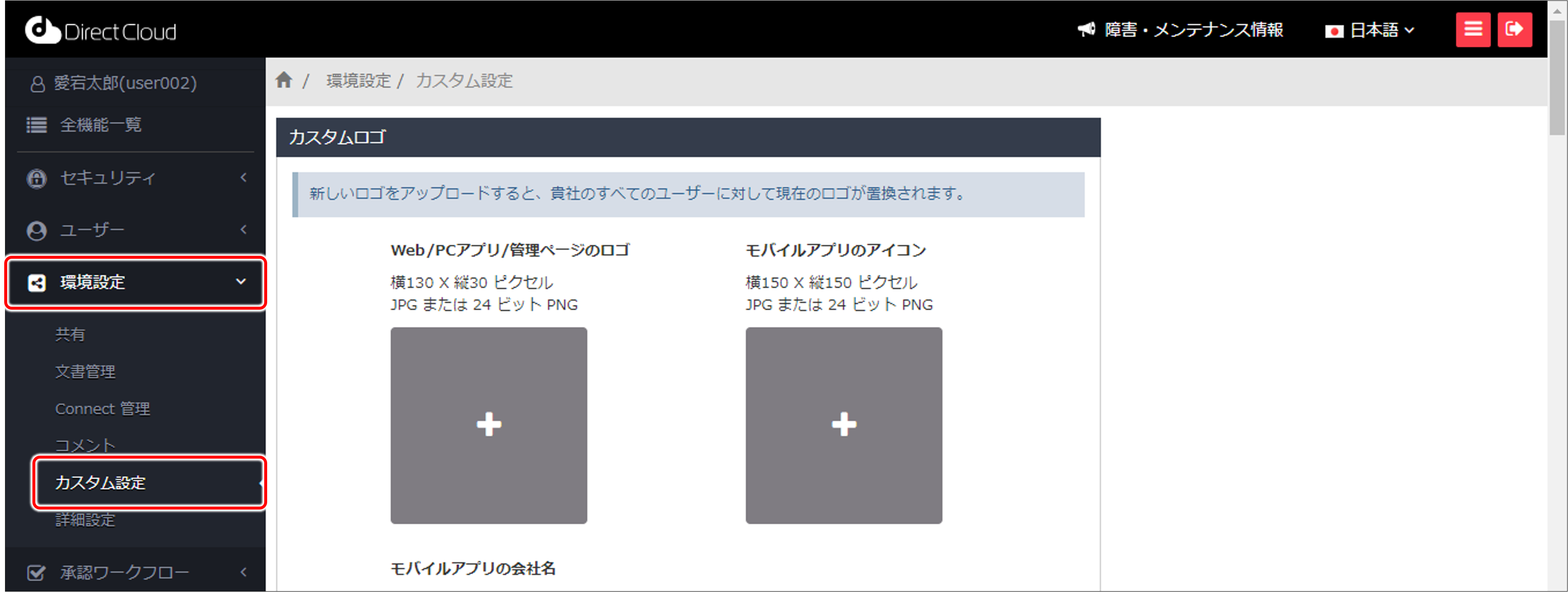Click the plus area to upload Web logo

pos(488,425)
